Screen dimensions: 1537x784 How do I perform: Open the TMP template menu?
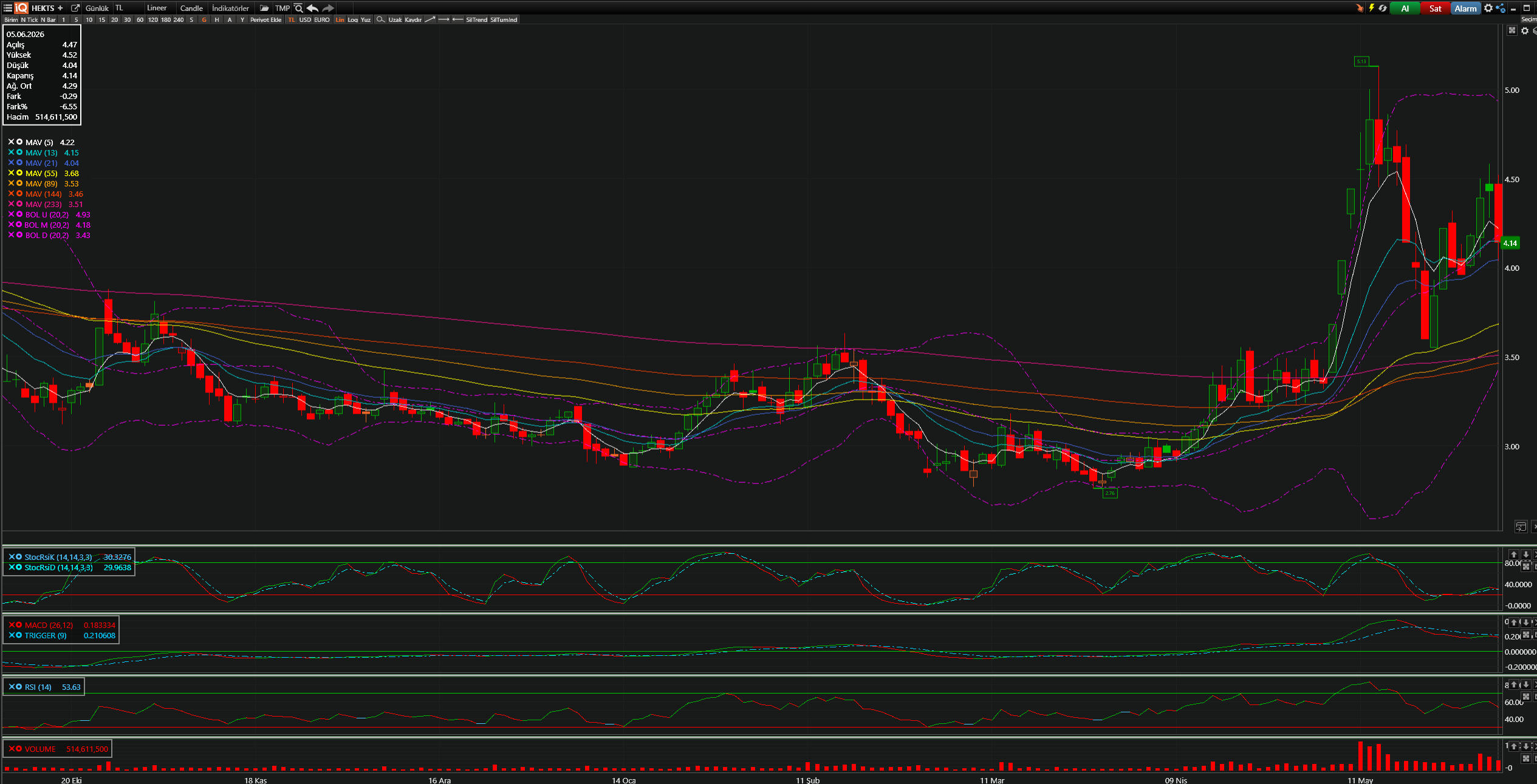pyautogui.click(x=282, y=8)
